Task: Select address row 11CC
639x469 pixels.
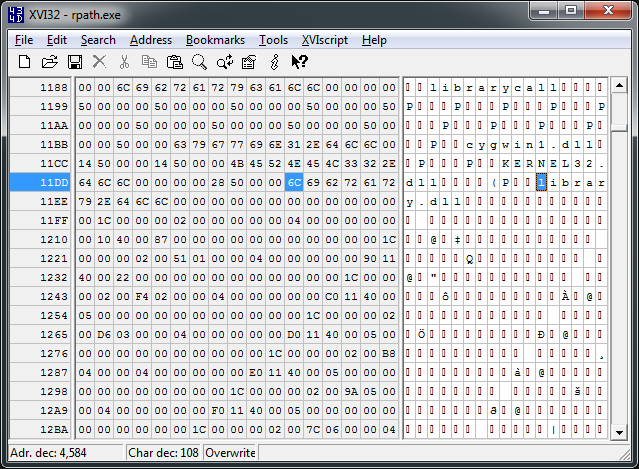Action: (x=40, y=163)
